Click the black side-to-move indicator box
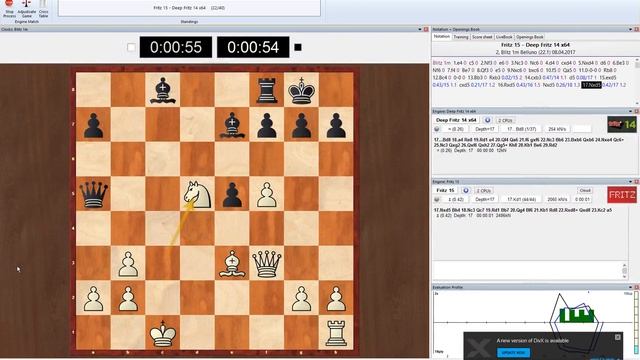 pyautogui.click(x=298, y=47)
